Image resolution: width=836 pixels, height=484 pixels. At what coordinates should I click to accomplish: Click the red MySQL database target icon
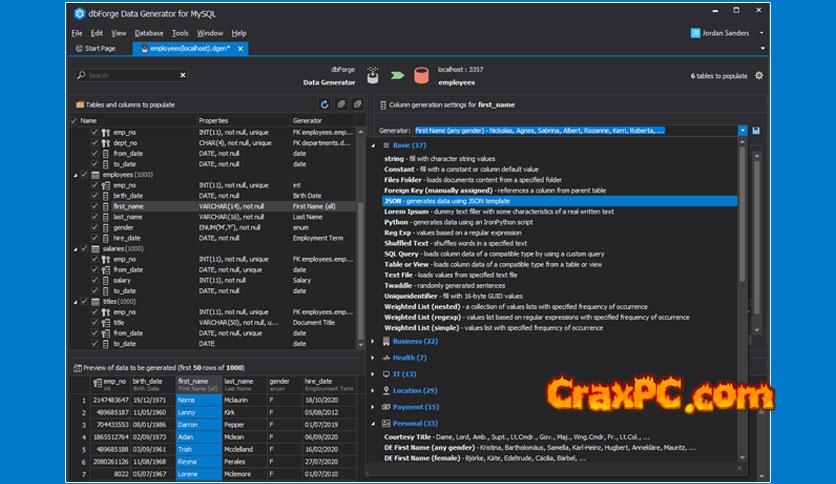tap(422, 75)
